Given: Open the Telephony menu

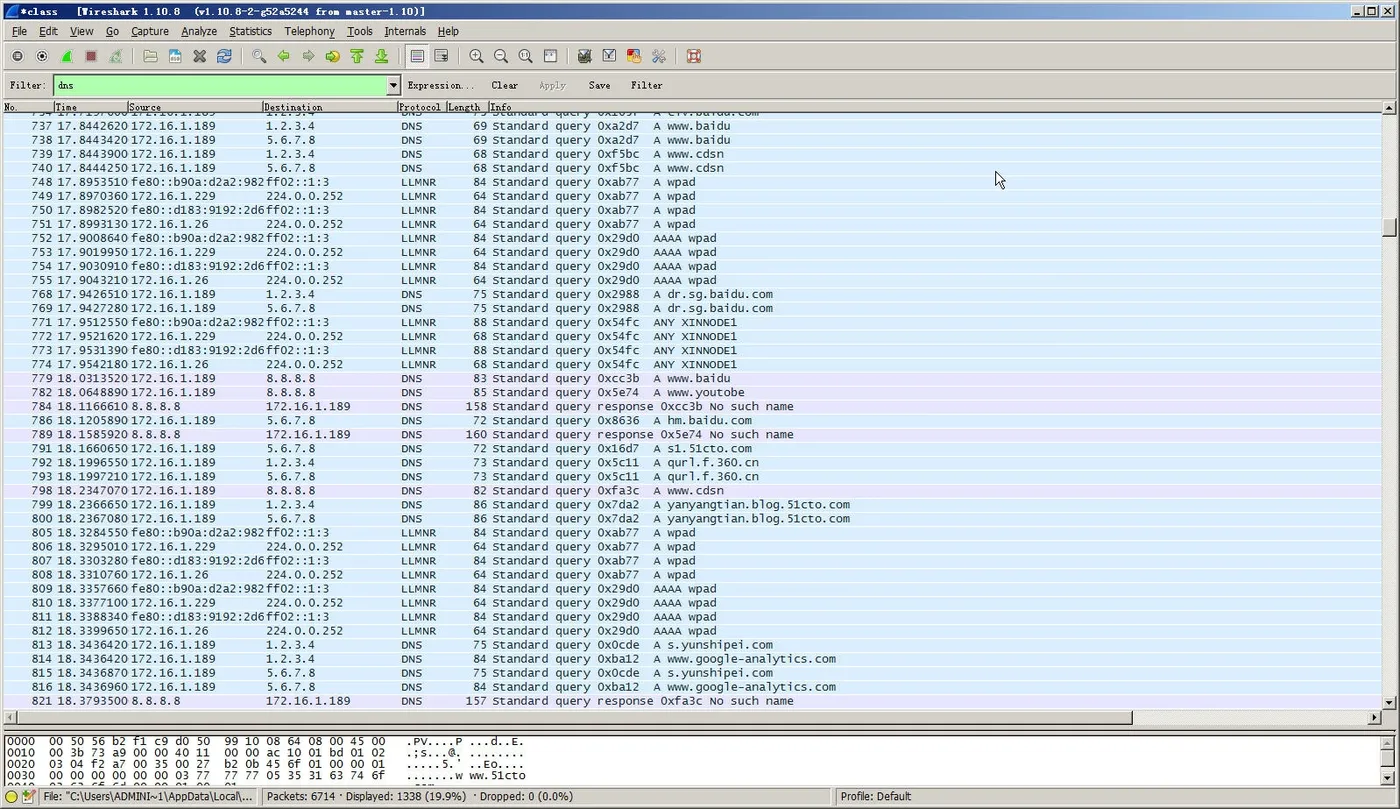Looking at the screenshot, I should click(309, 31).
